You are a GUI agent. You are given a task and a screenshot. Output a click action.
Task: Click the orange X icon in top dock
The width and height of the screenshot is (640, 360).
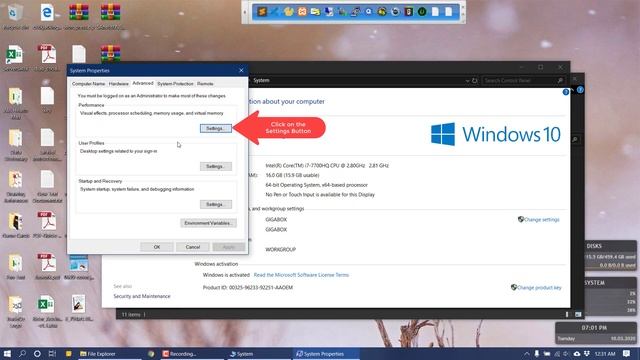click(302, 11)
